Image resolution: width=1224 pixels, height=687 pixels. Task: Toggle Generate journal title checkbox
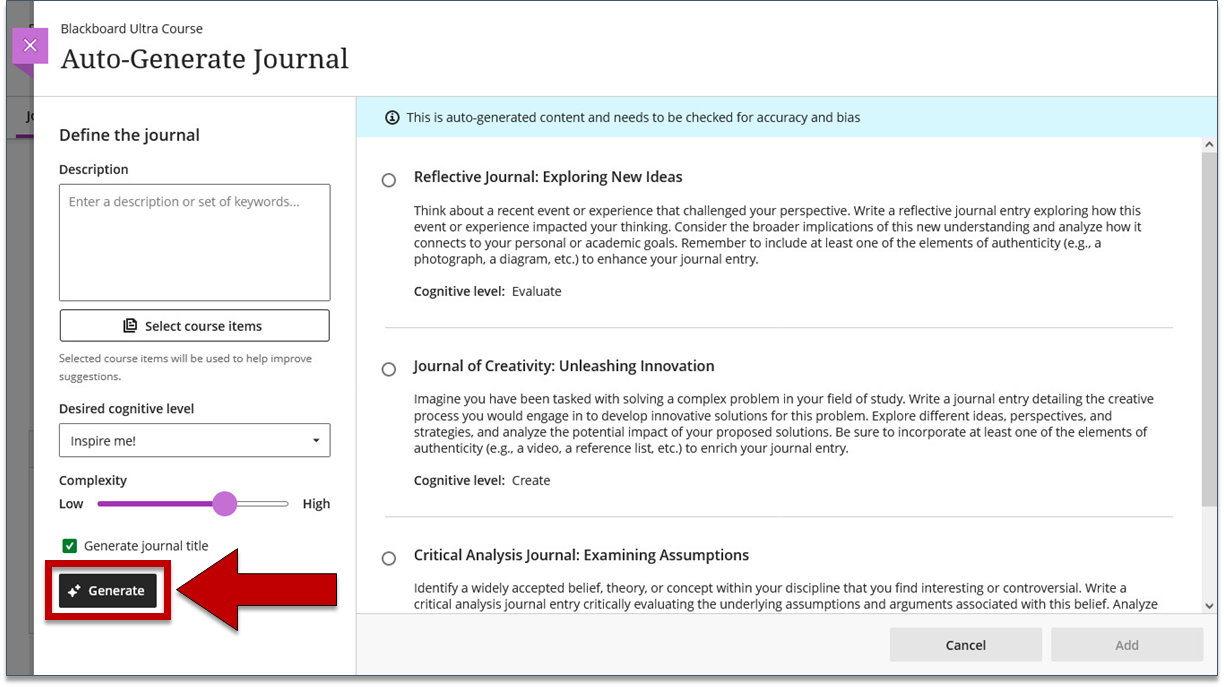(70, 546)
